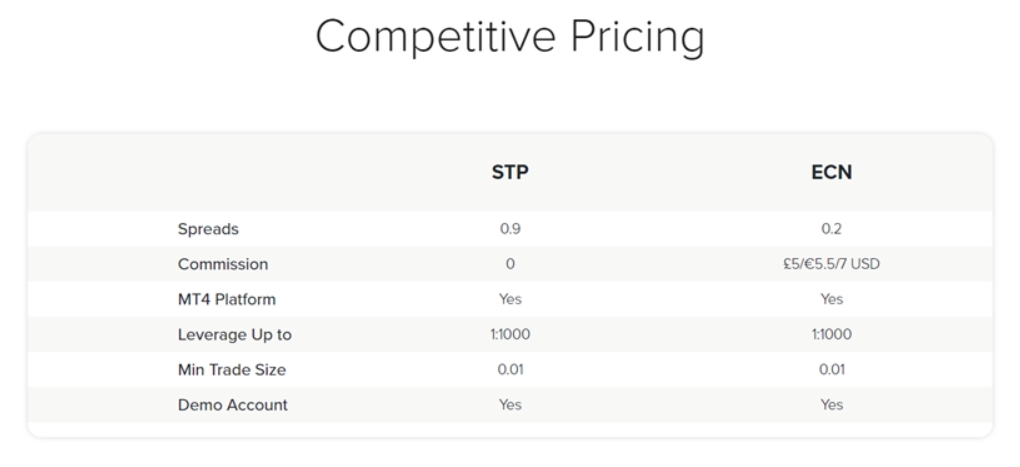Click the STP min trade size 0.01
The height and width of the screenshot is (467, 1020).
(x=510, y=370)
